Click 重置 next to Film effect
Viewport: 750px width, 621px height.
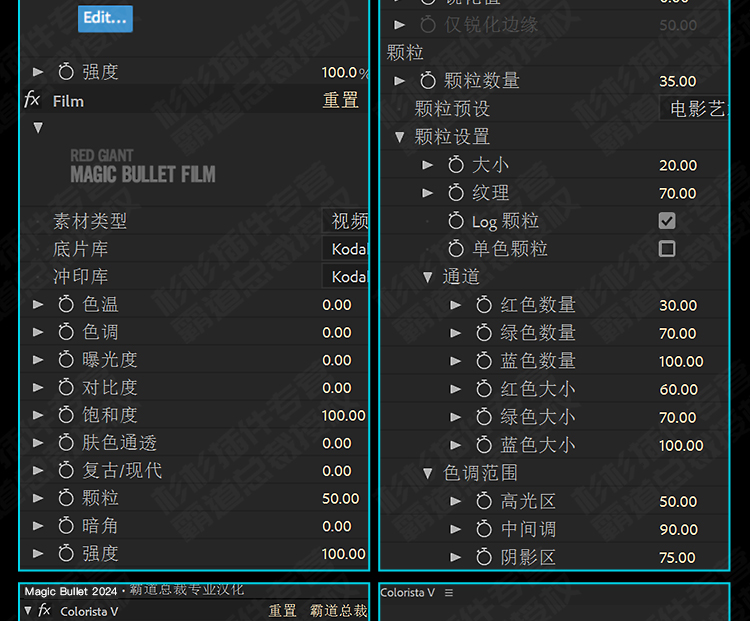click(x=340, y=100)
